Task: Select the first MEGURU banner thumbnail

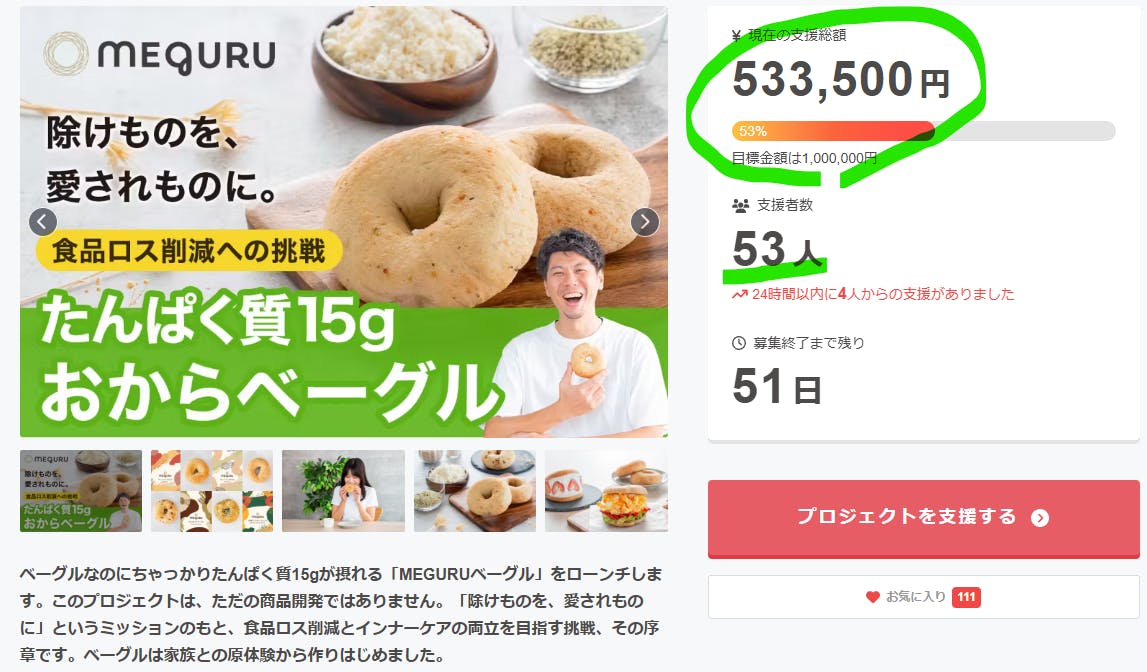Action: tap(80, 491)
